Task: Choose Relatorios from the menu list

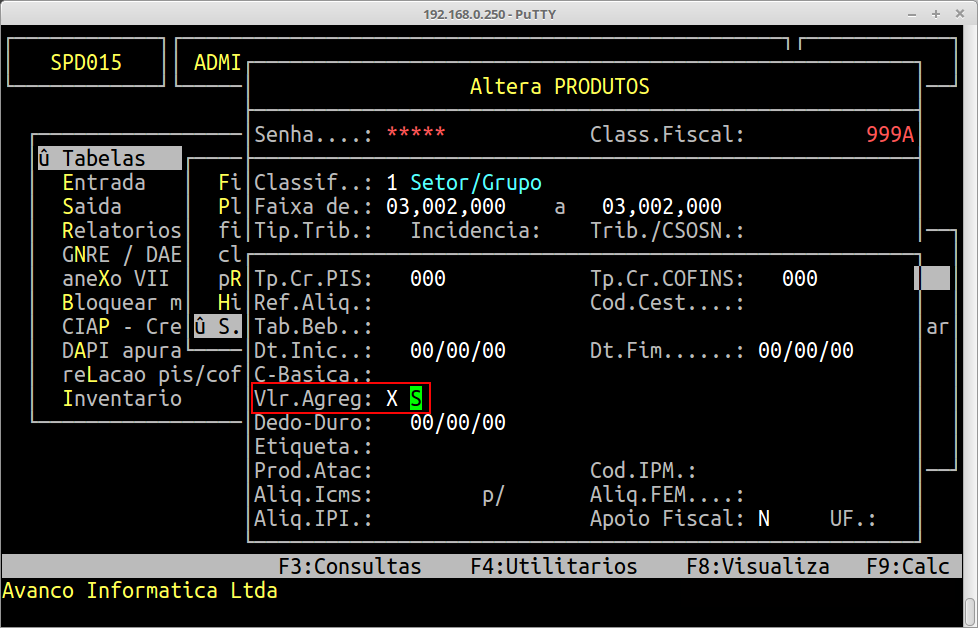Action: click(x=121, y=231)
